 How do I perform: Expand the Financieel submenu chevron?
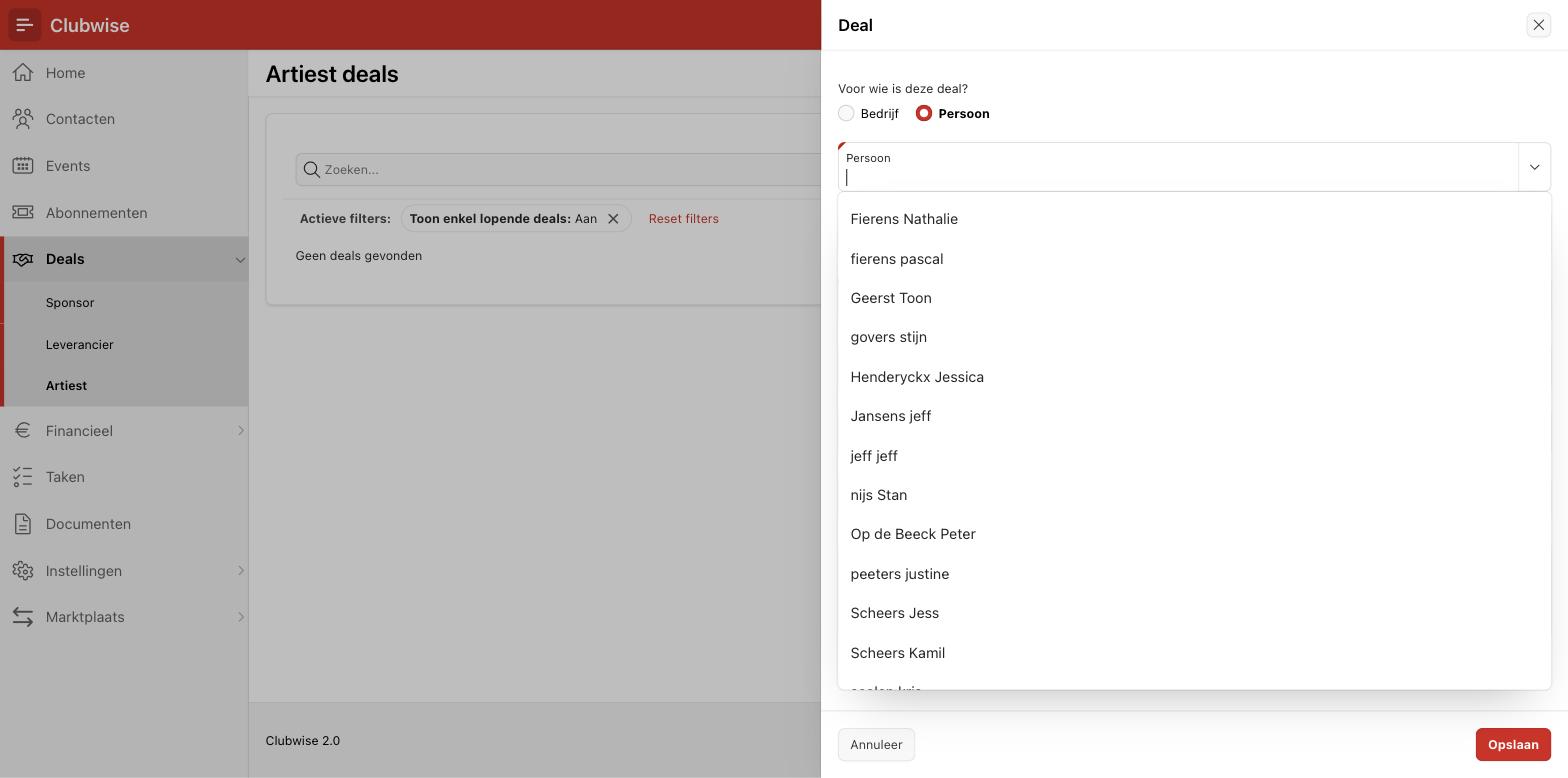pos(240,431)
